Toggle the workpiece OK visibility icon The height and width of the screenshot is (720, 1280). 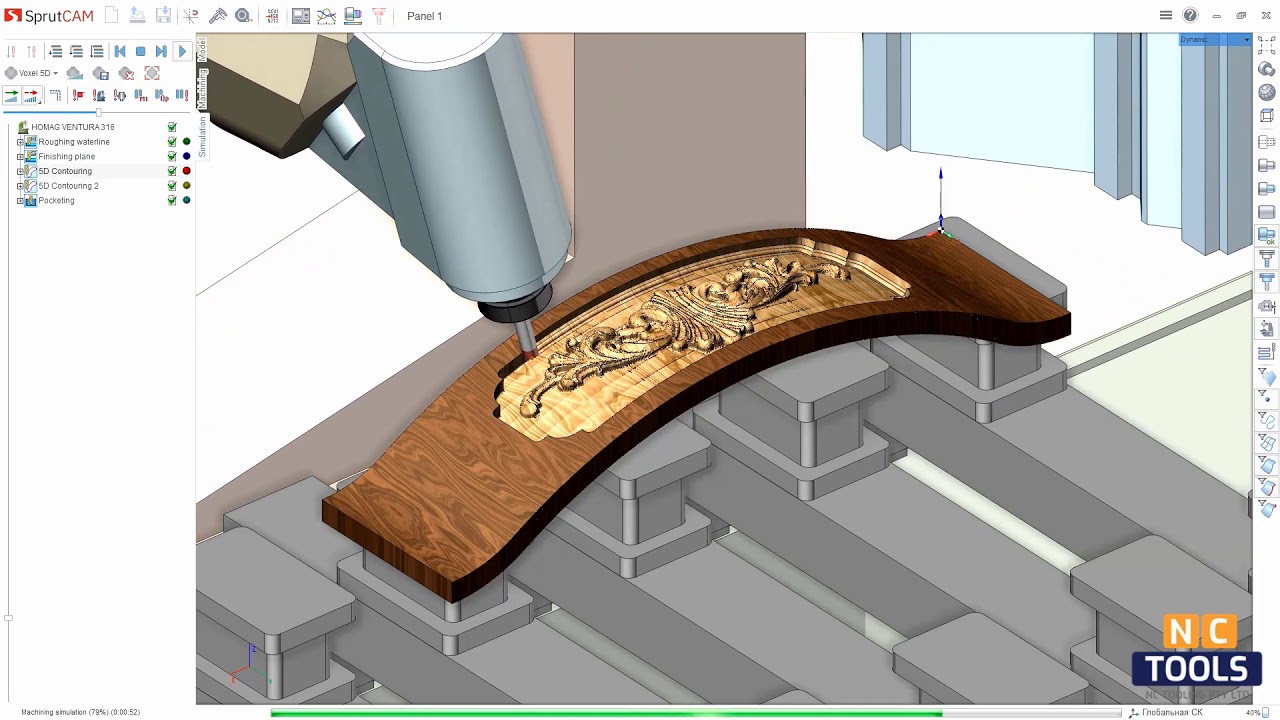1267,236
